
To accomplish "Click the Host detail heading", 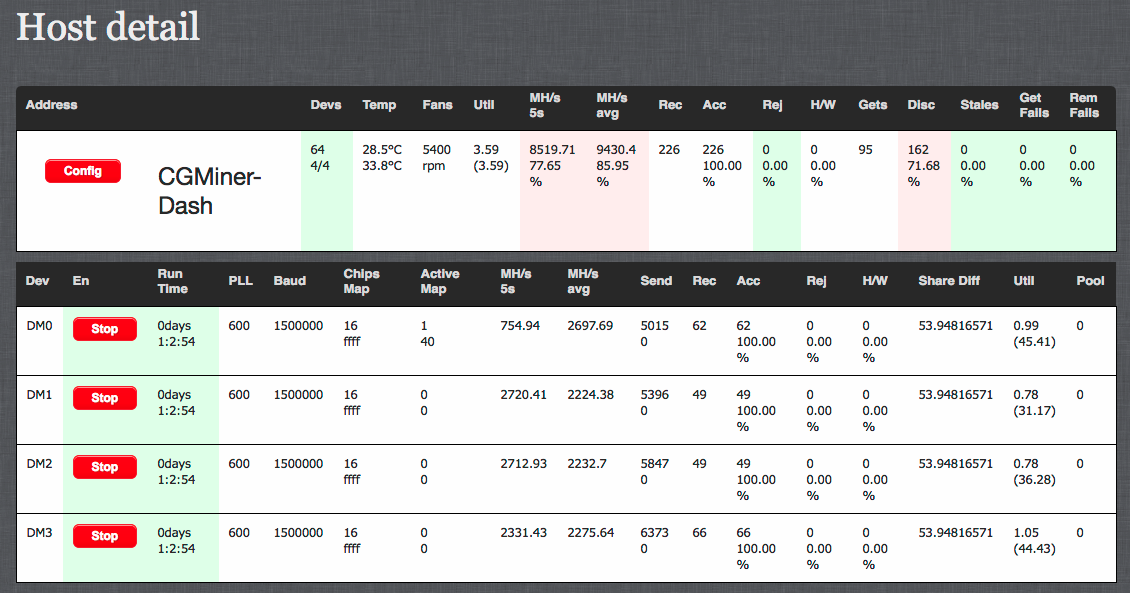I will tap(108, 27).
